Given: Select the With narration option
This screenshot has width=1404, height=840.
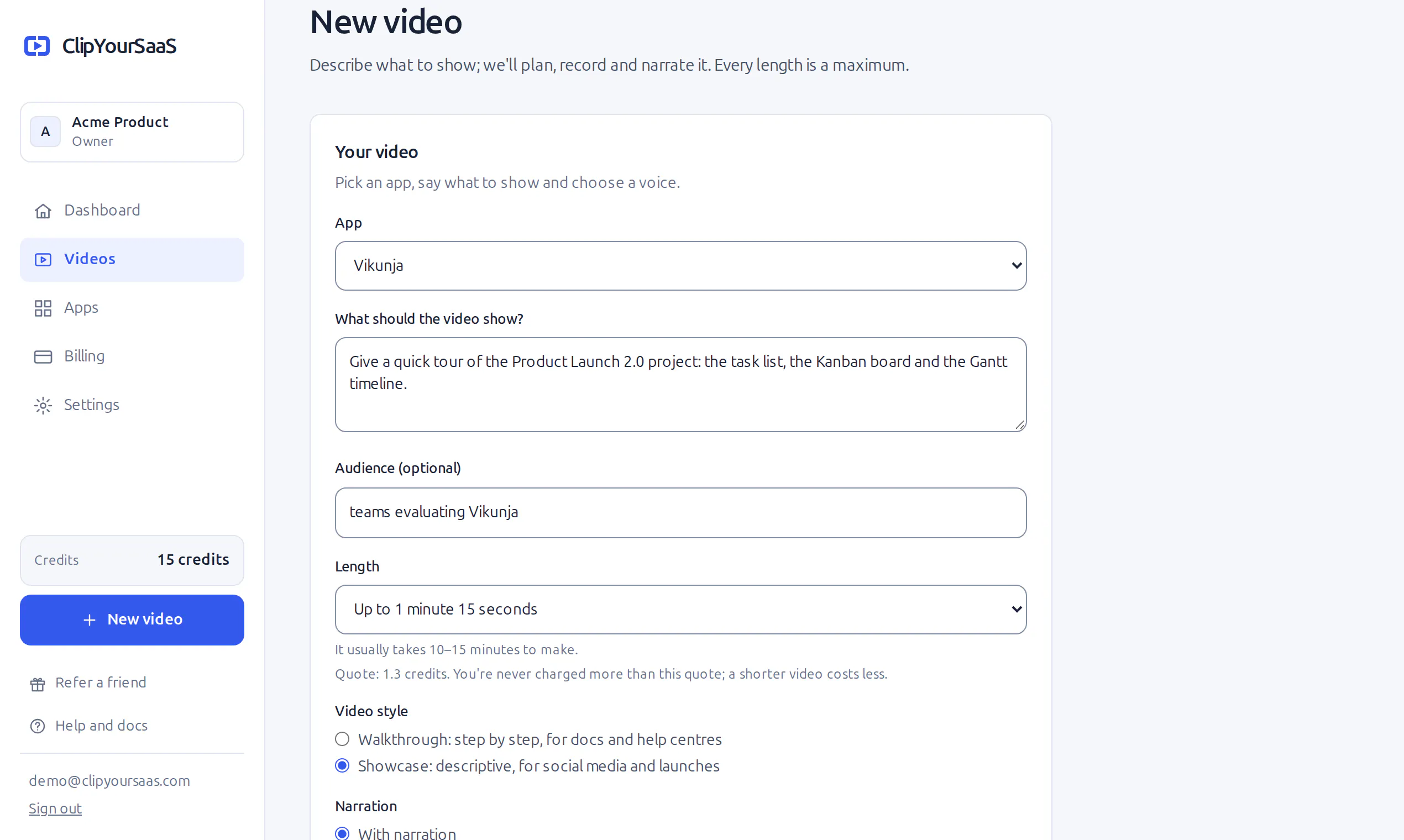Looking at the screenshot, I should 342,833.
